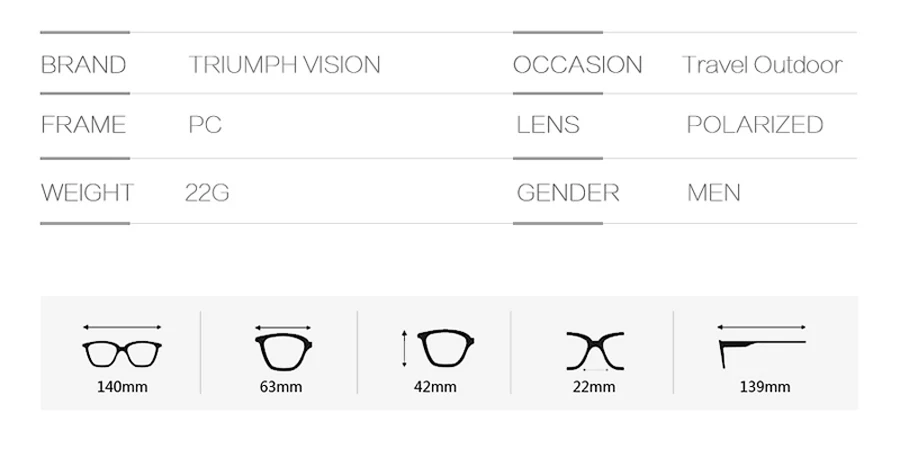
Task: Click the 22G weight value
Action: pos(207,192)
